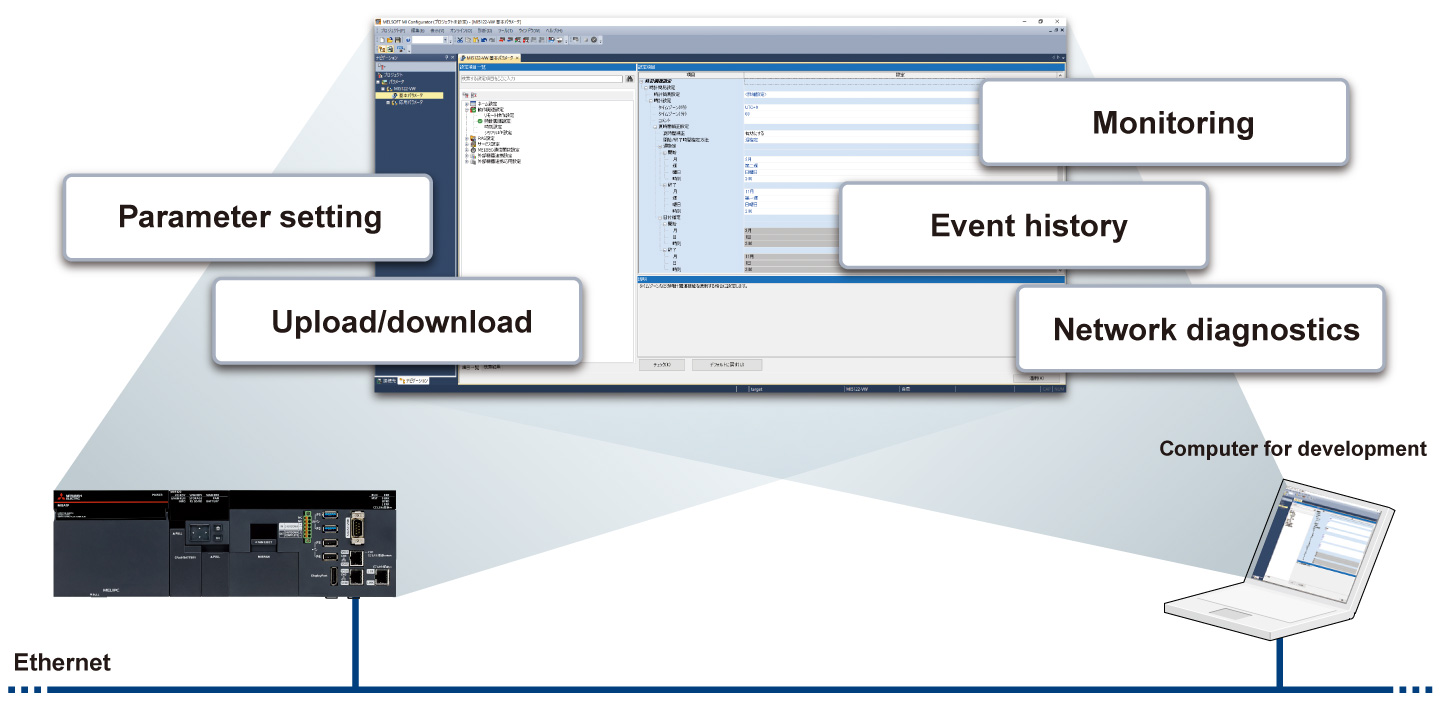Click the Save icon in the toolbar

tap(398, 40)
